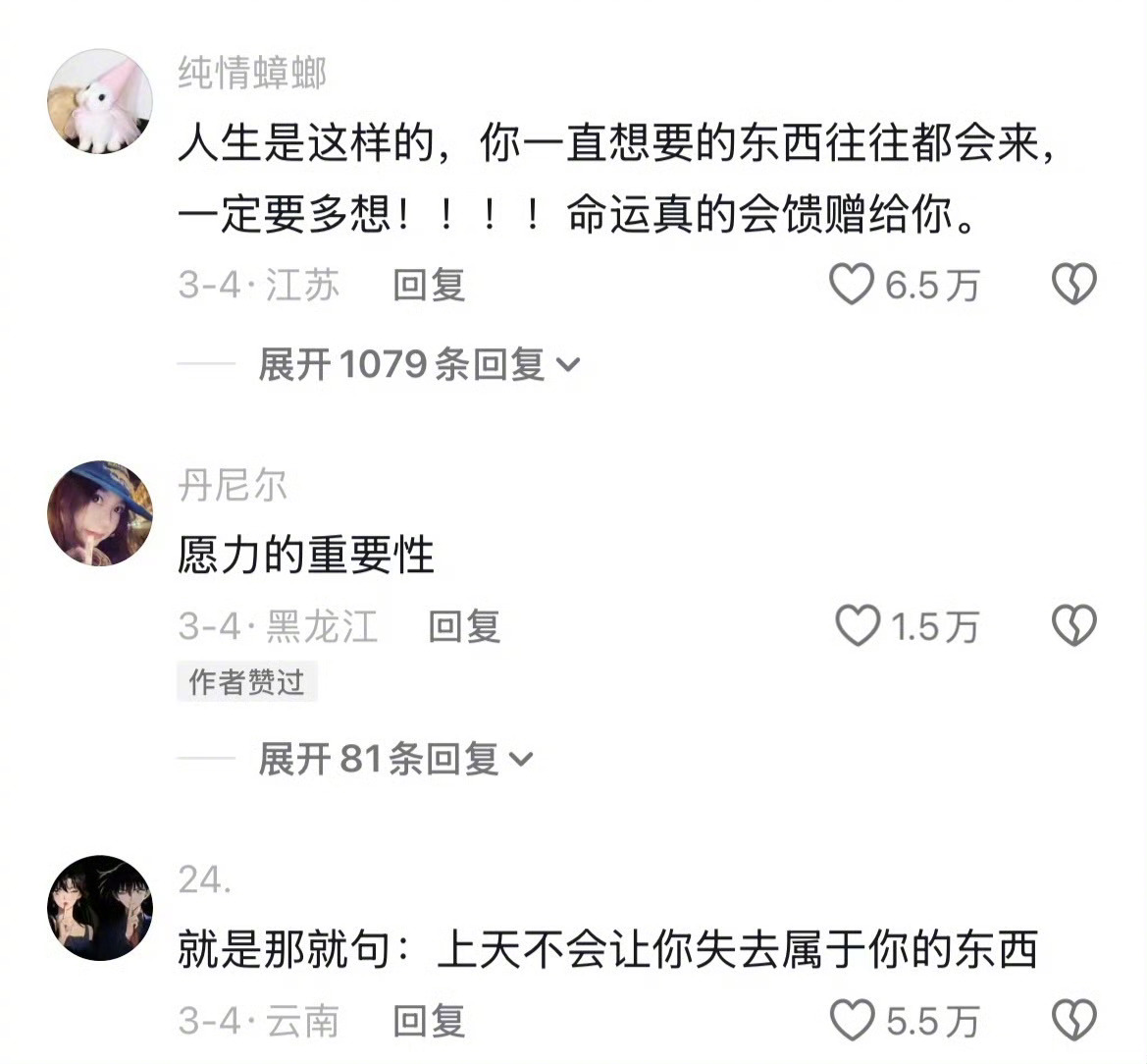Open username link 24.
This screenshot has width=1147, height=1064.
click(205, 879)
